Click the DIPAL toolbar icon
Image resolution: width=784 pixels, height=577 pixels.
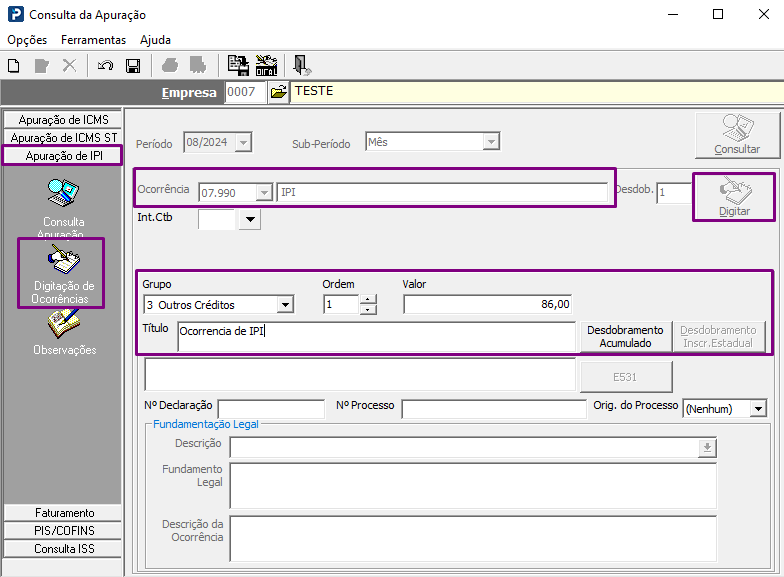(x=266, y=66)
